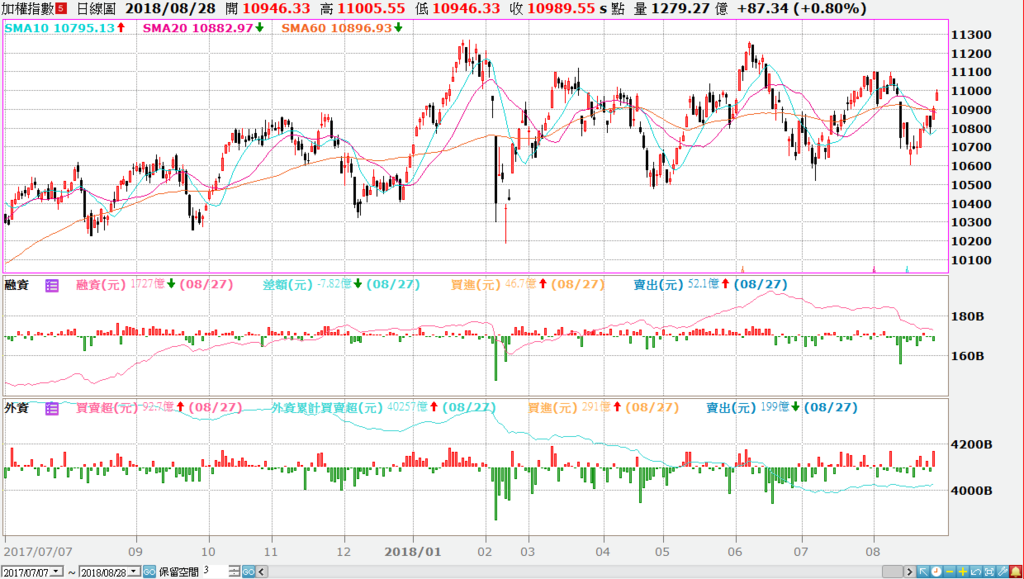This screenshot has height=579, width=1024.
Task: Click the red alert bell icon
Action: [1016, 572]
